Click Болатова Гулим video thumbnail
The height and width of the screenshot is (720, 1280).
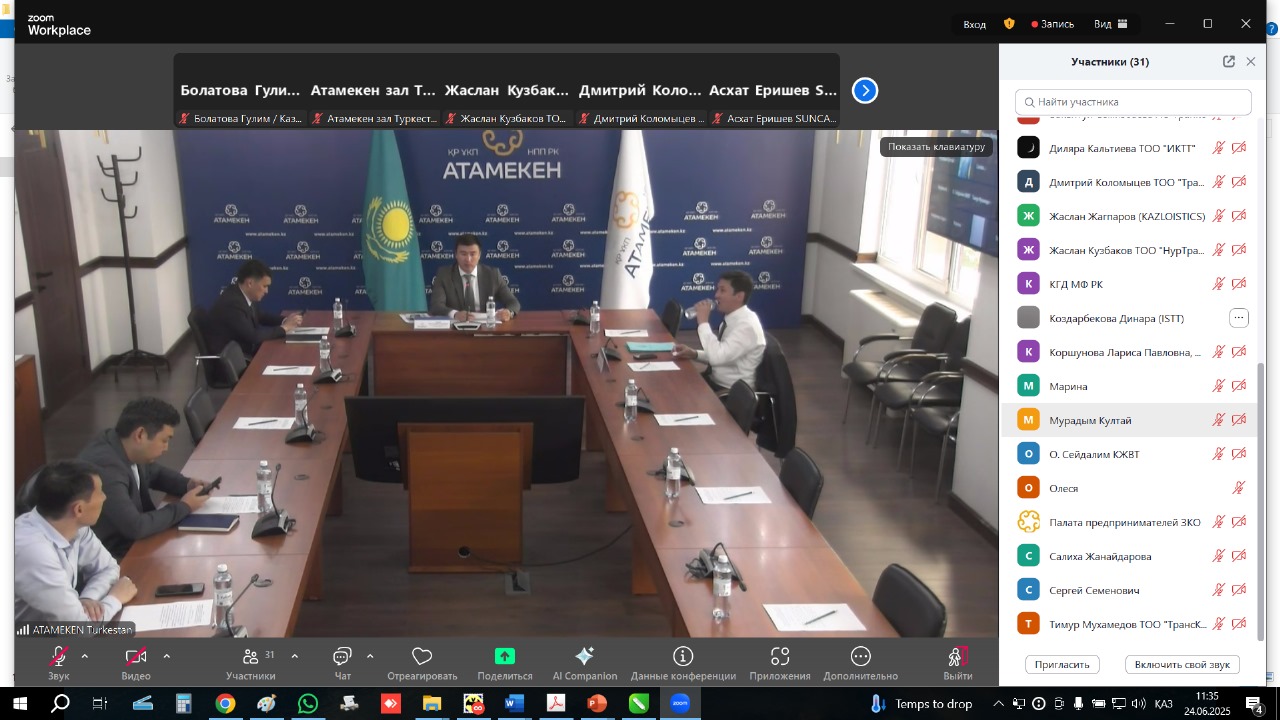point(240,91)
